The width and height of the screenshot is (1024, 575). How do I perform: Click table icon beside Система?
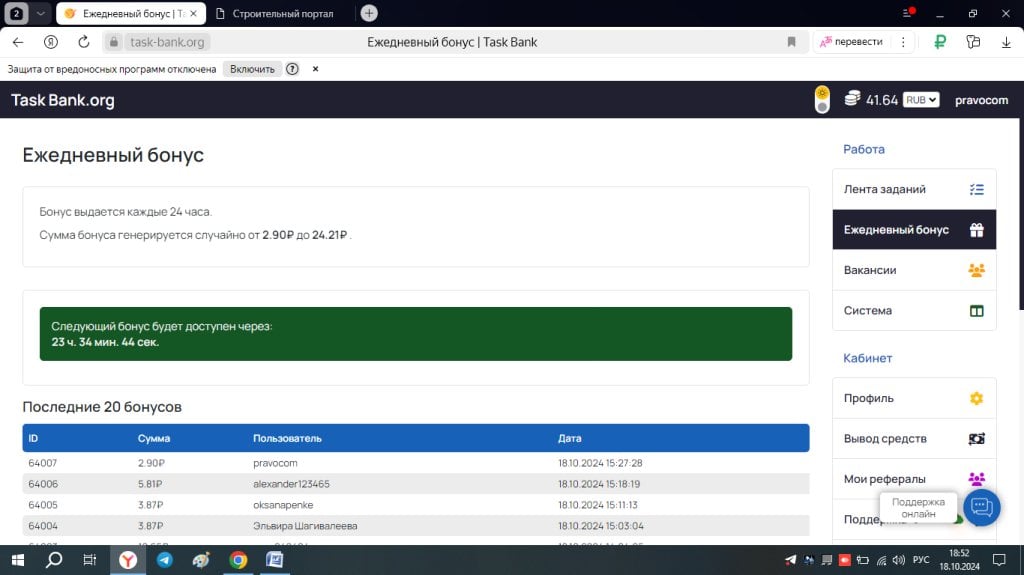[976, 311]
